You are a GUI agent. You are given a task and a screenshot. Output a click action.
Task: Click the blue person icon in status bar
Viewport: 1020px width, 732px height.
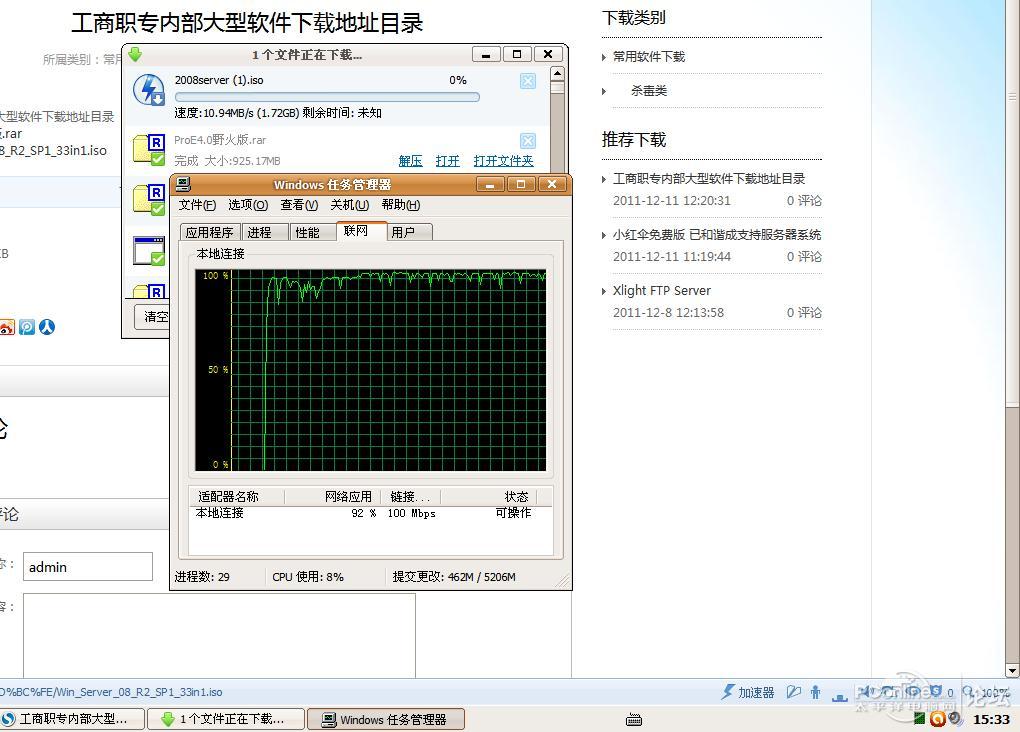(x=816, y=692)
